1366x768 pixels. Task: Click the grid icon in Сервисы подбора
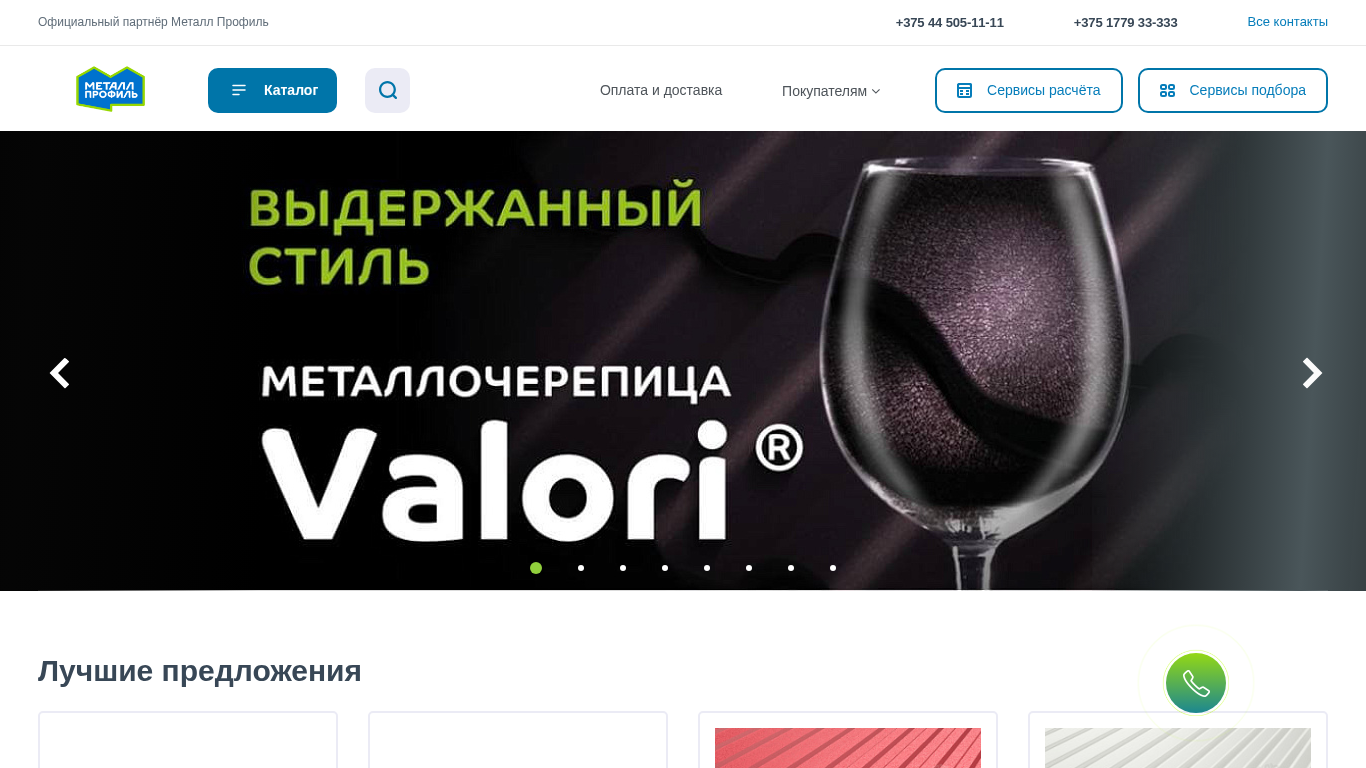click(1167, 90)
